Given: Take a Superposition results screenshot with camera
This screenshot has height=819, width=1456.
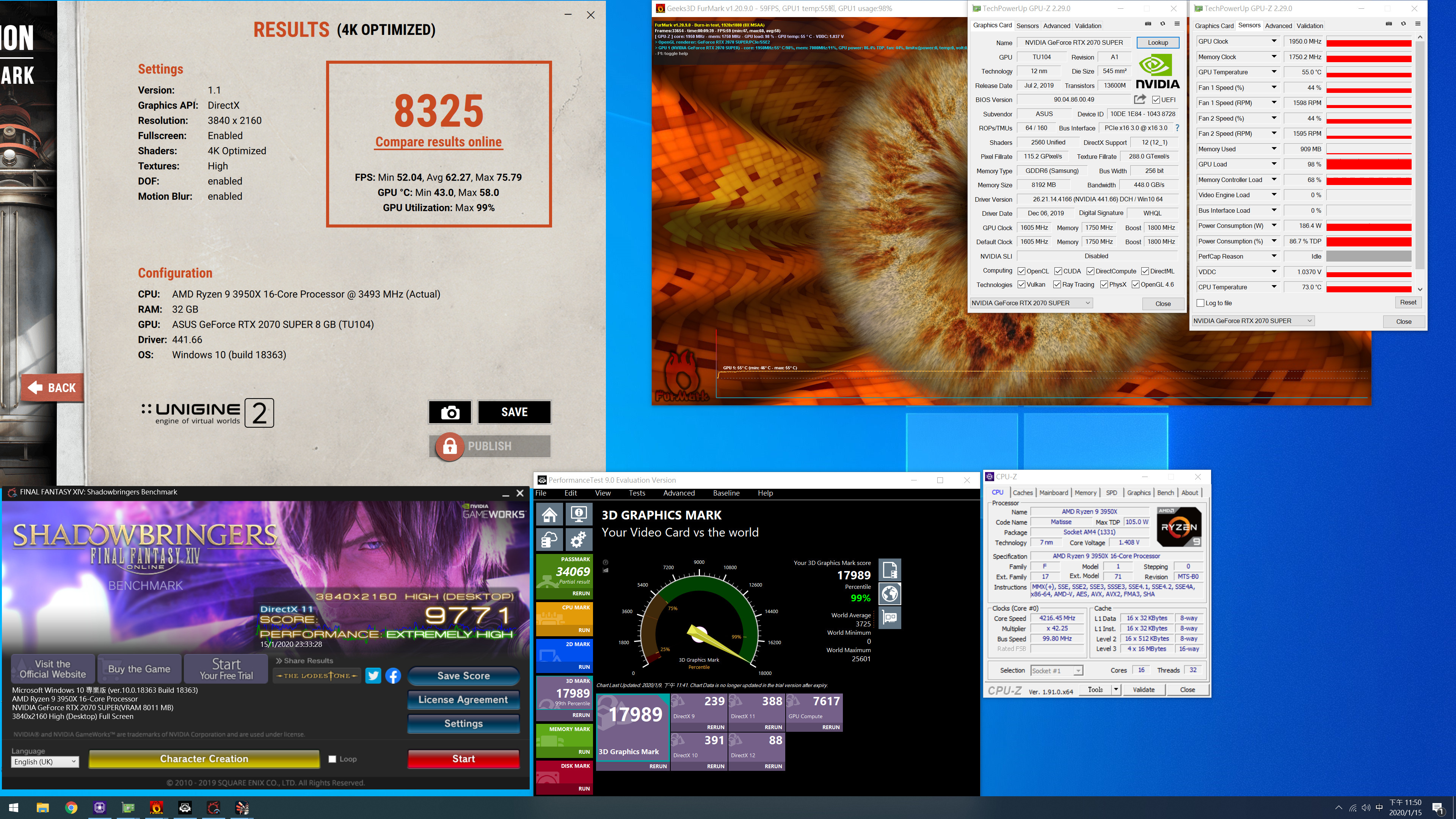Looking at the screenshot, I should coord(450,412).
